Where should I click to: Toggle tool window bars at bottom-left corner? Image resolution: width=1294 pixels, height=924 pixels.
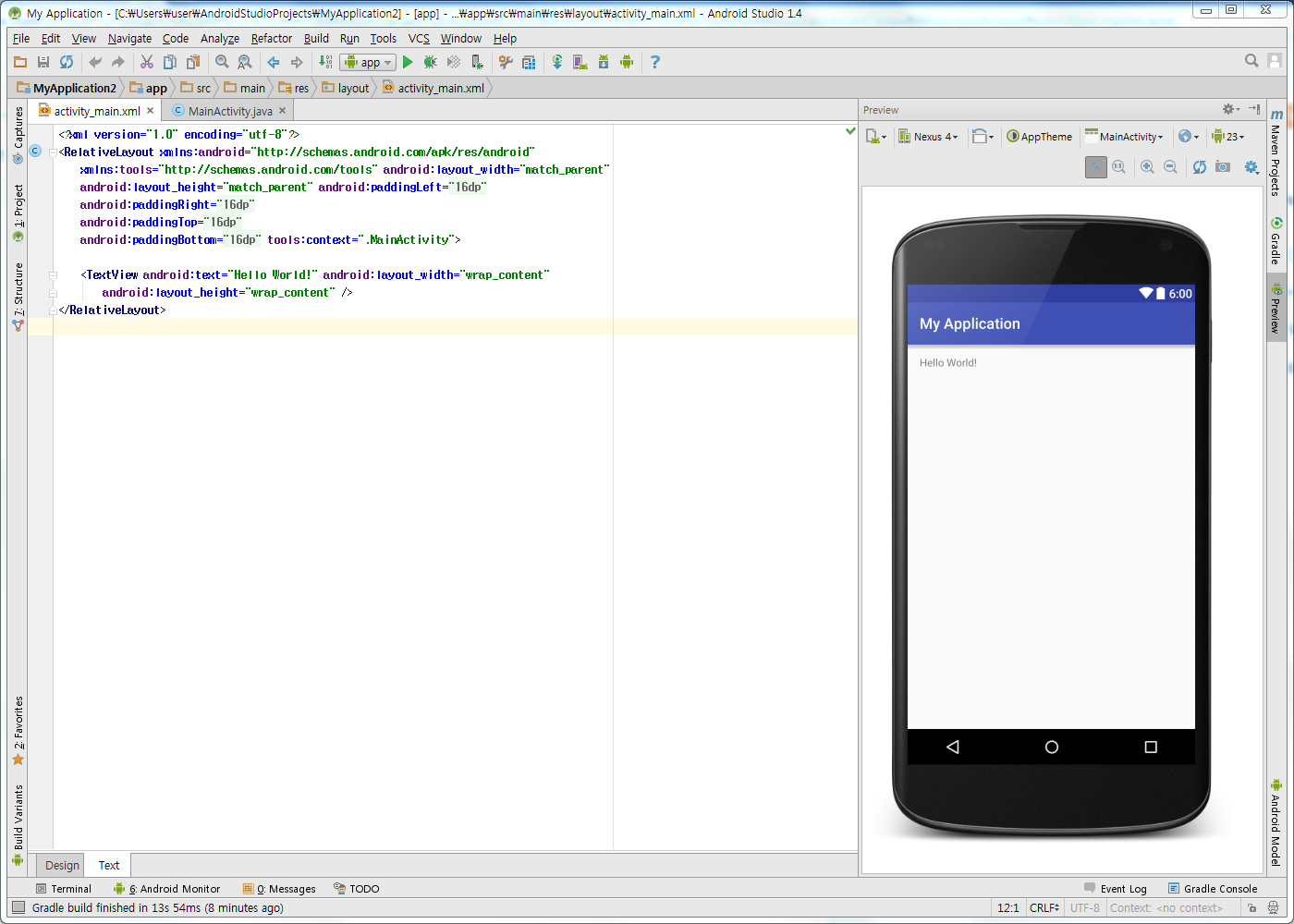click(x=18, y=908)
